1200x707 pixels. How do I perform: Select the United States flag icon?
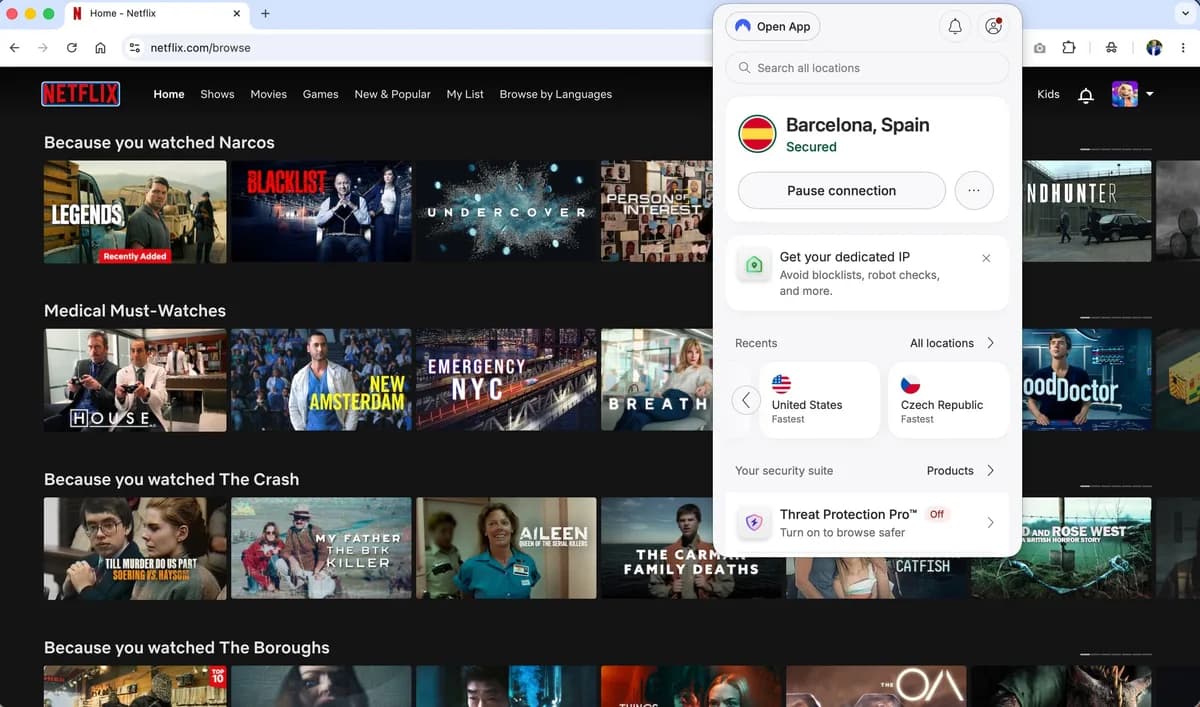click(781, 384)
